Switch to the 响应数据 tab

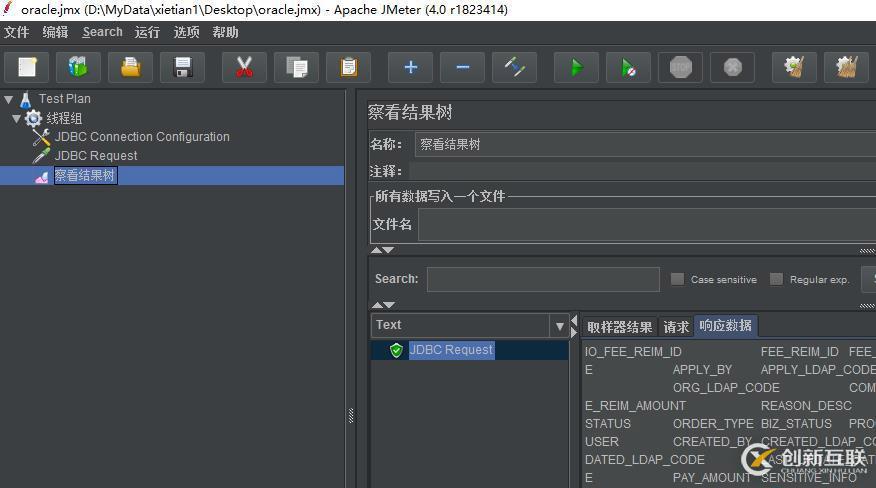coord(725,325)
